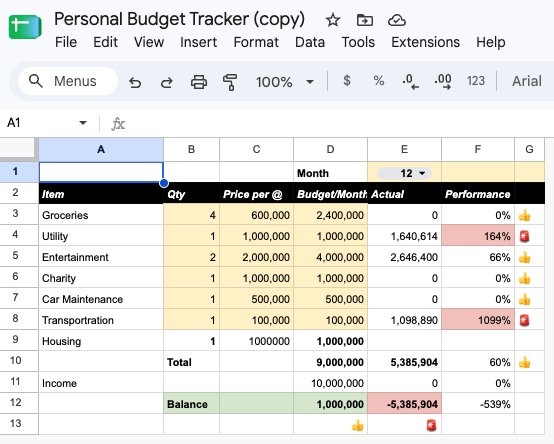Click the document title Personal Budget Tracker (copy)
The image size is (554, 444).
pyautogui.click(x=179, y=19)
